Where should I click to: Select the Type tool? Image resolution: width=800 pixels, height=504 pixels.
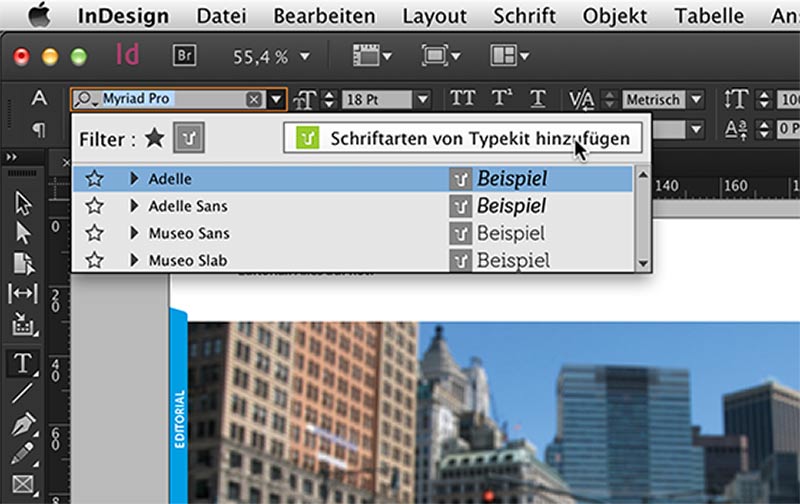pos(23,363)
